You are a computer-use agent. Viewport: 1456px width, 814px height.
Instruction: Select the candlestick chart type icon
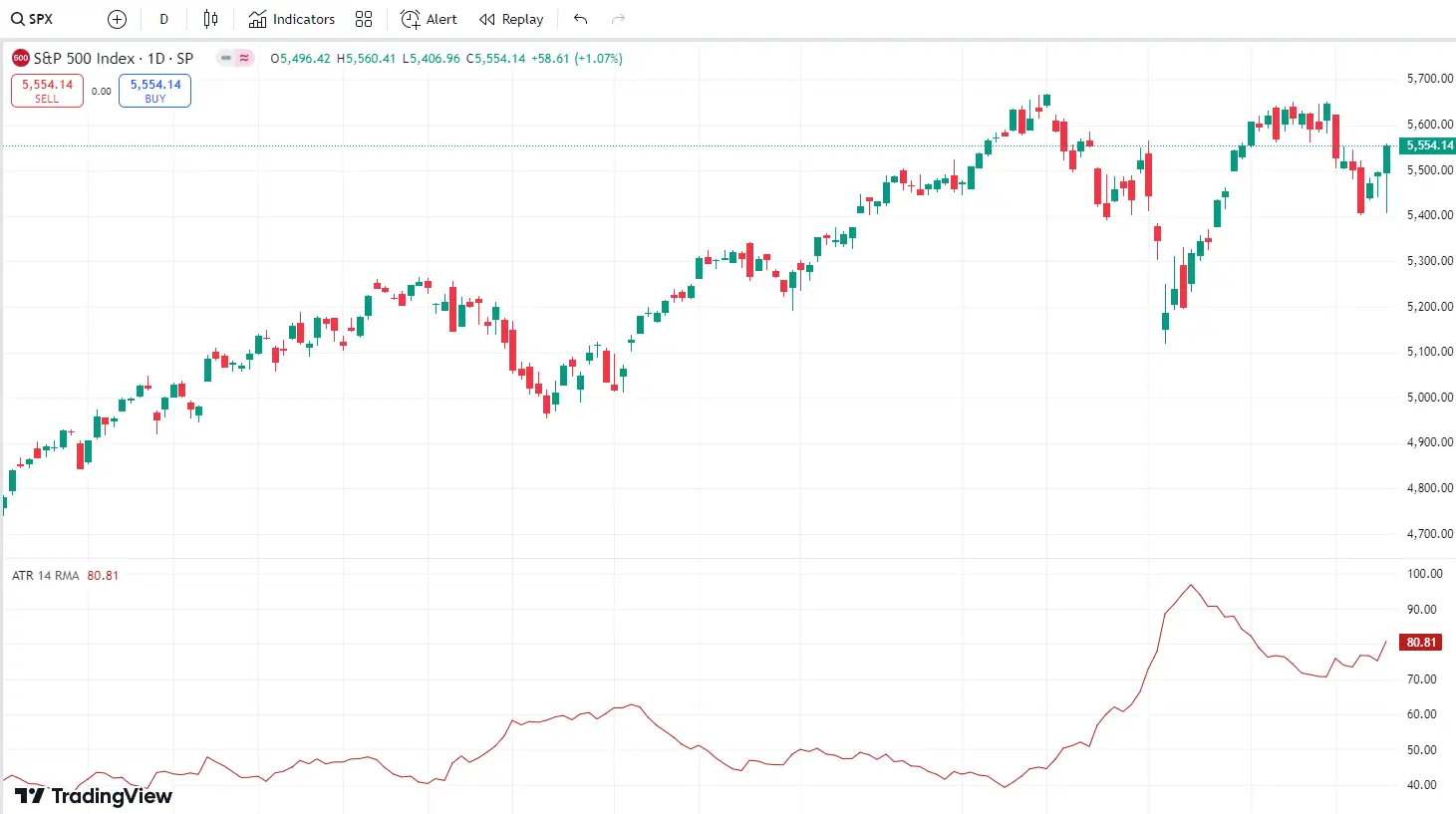[x=210, y=19]
